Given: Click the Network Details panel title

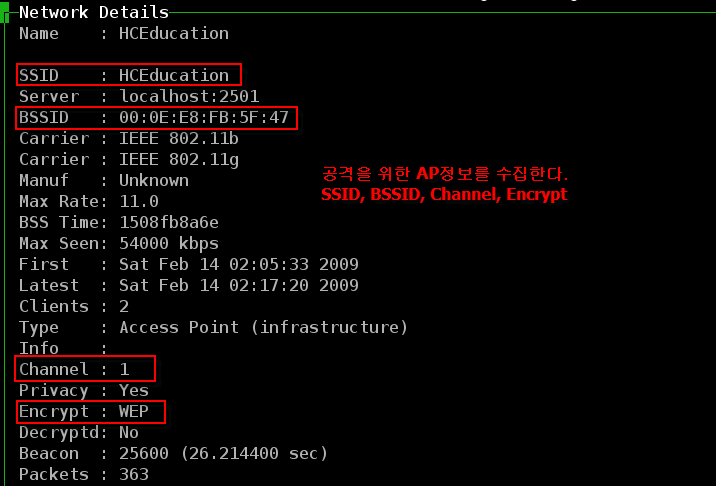Looking at the screenshot, I should coord(94,12).
